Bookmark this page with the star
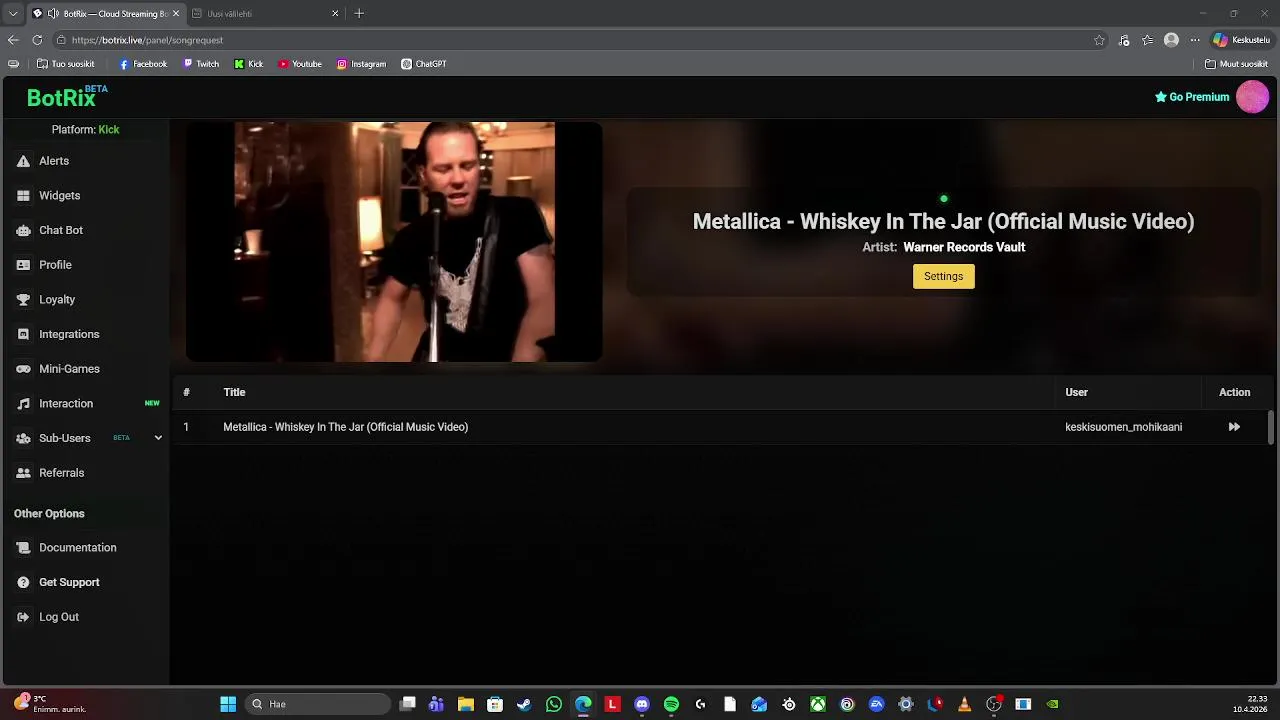The height and width of the screenshot is (720, 1280). coord(1099,40)
